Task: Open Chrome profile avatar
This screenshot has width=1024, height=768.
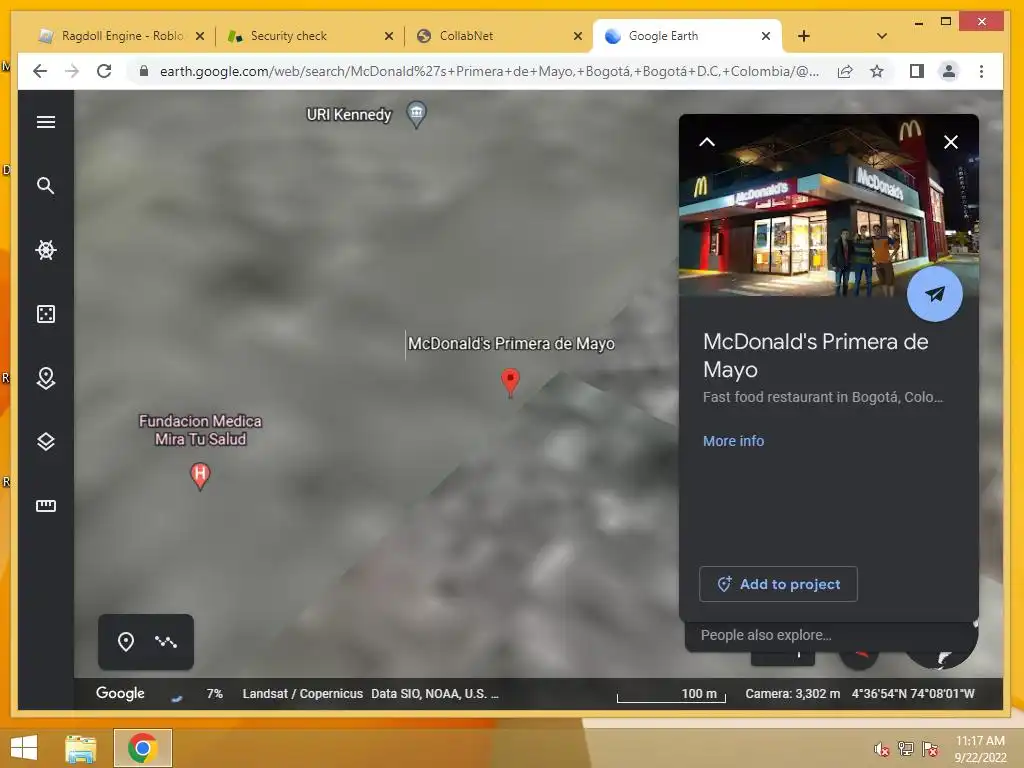Action: click(949, 71)
